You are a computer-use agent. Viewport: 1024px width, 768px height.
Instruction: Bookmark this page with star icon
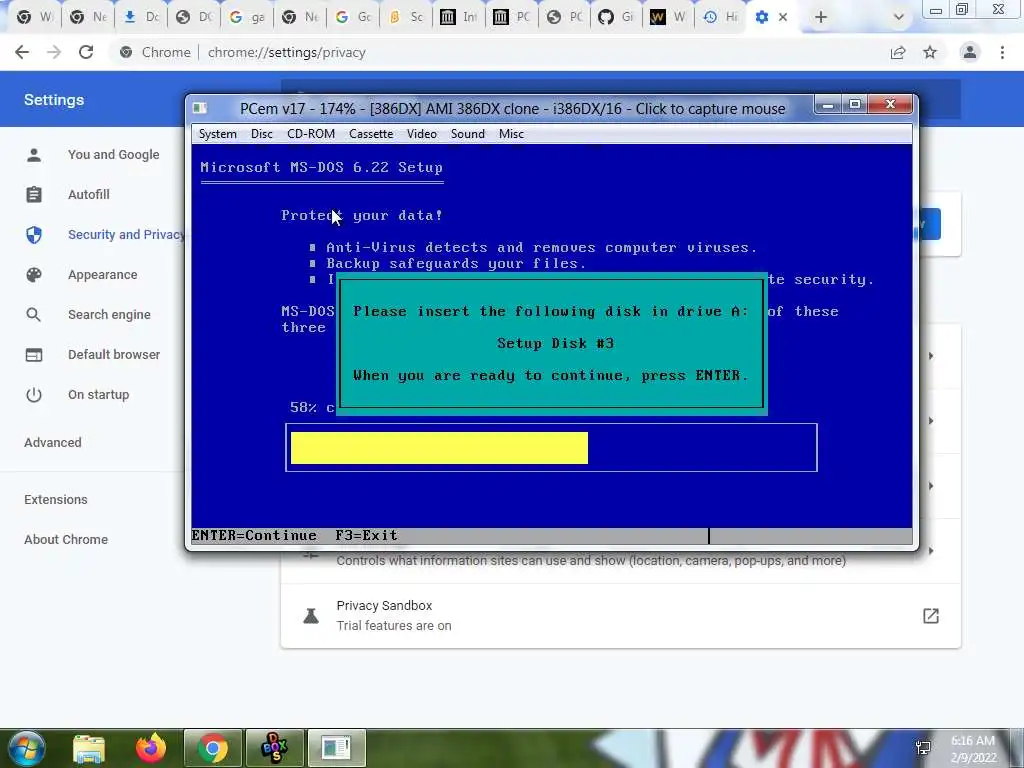coord(930,52)
